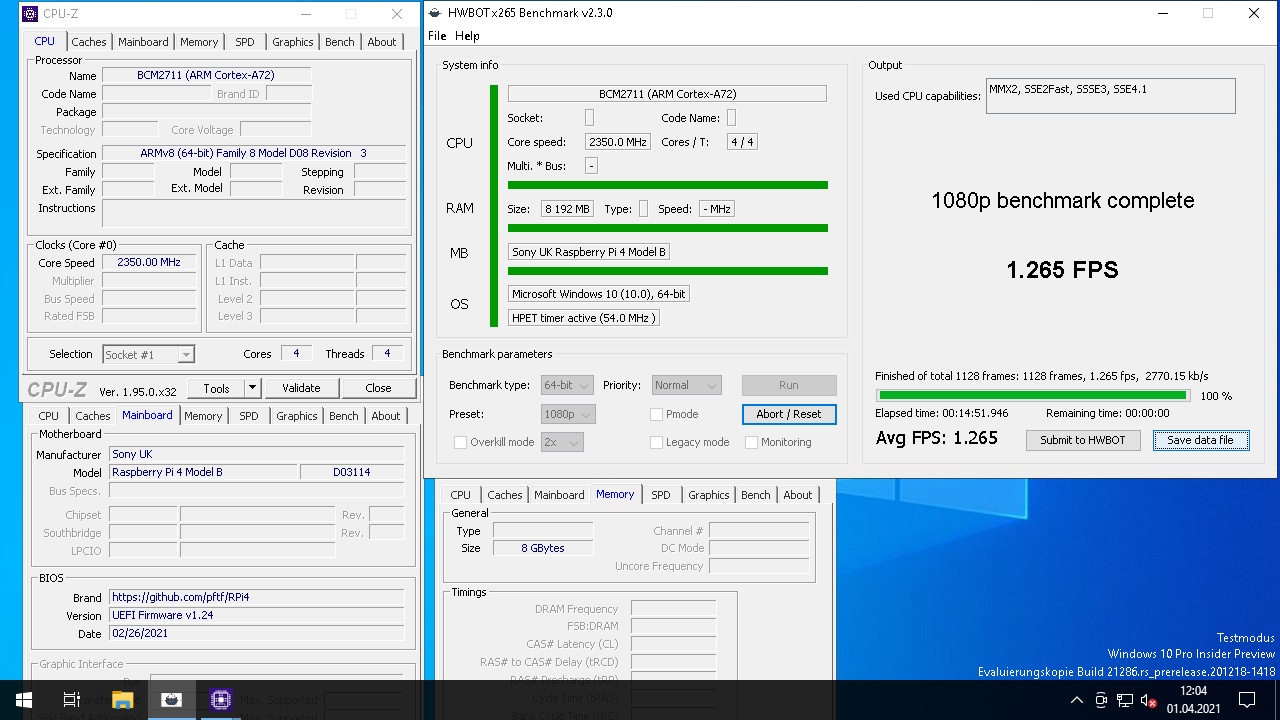Open About tab in top CPU-Z window
Screen dimensions: 1280x720
pos(382,42)
